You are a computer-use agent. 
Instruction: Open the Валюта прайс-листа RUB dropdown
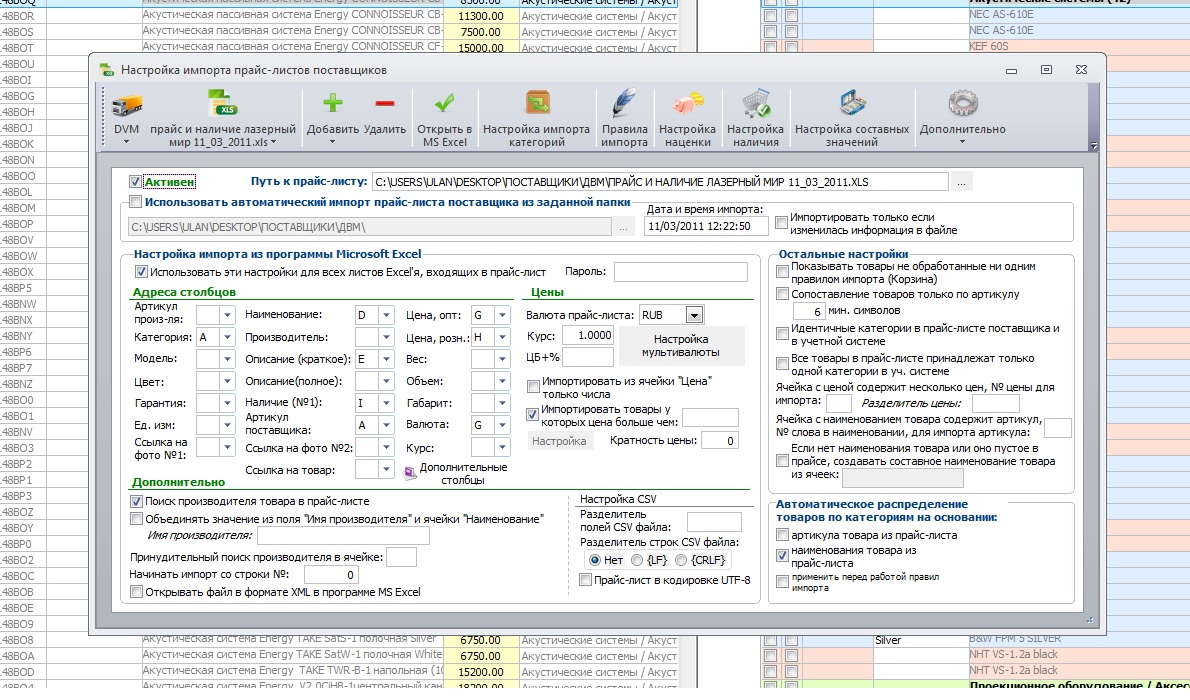tap(694, 314)
